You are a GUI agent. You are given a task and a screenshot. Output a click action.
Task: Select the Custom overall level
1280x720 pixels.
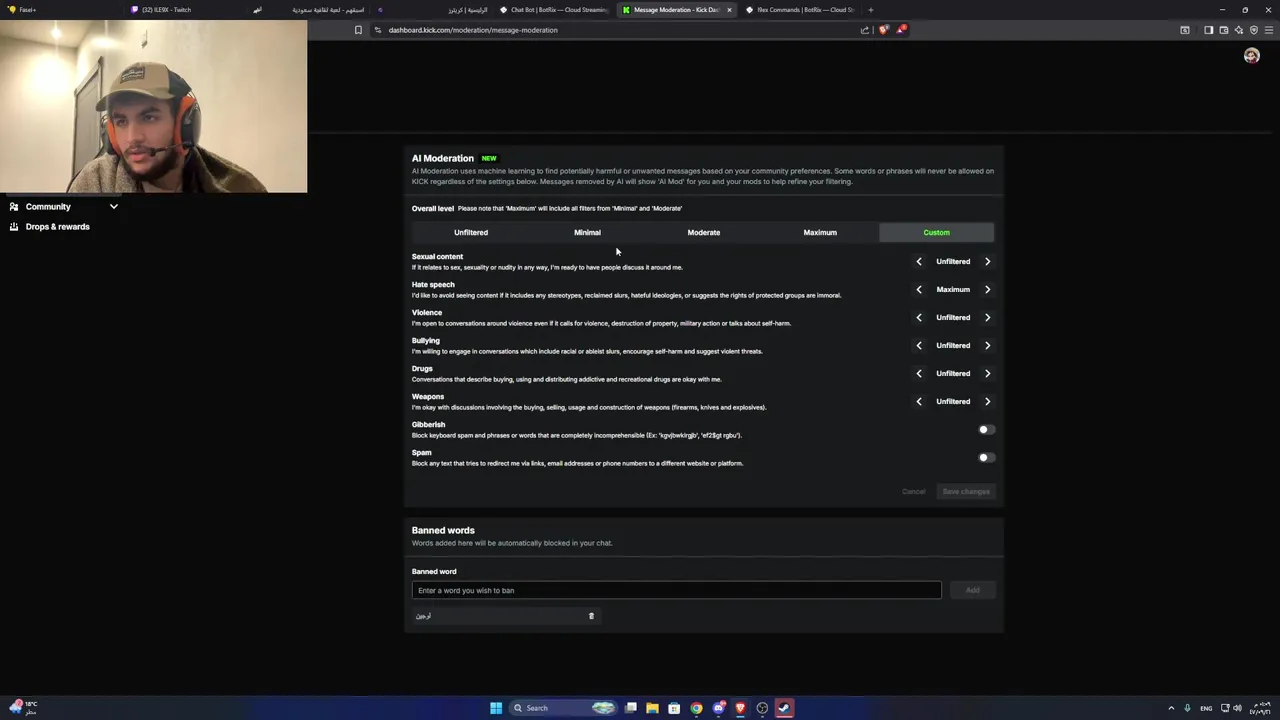pos(936,233)
